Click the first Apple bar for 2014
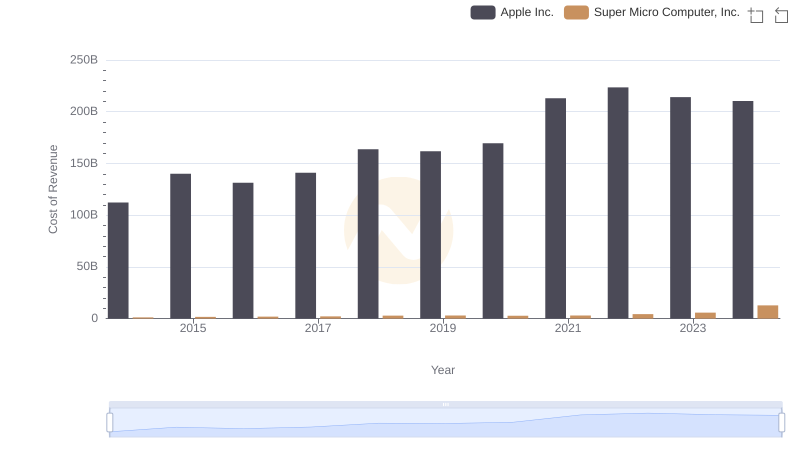The height and width of the screenshot is (461, 800). 118,261
